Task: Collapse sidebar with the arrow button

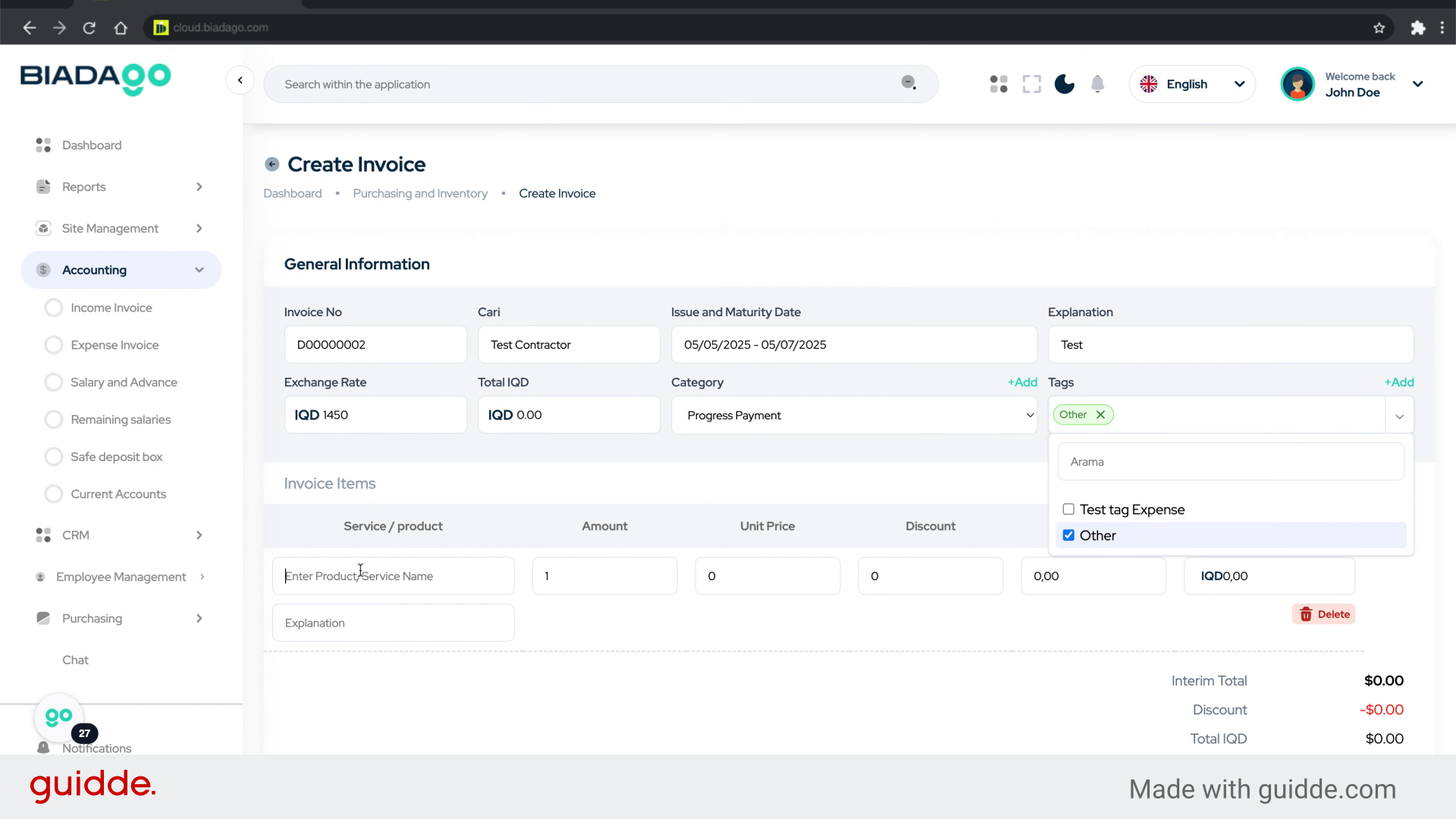Action: (240, 80)
